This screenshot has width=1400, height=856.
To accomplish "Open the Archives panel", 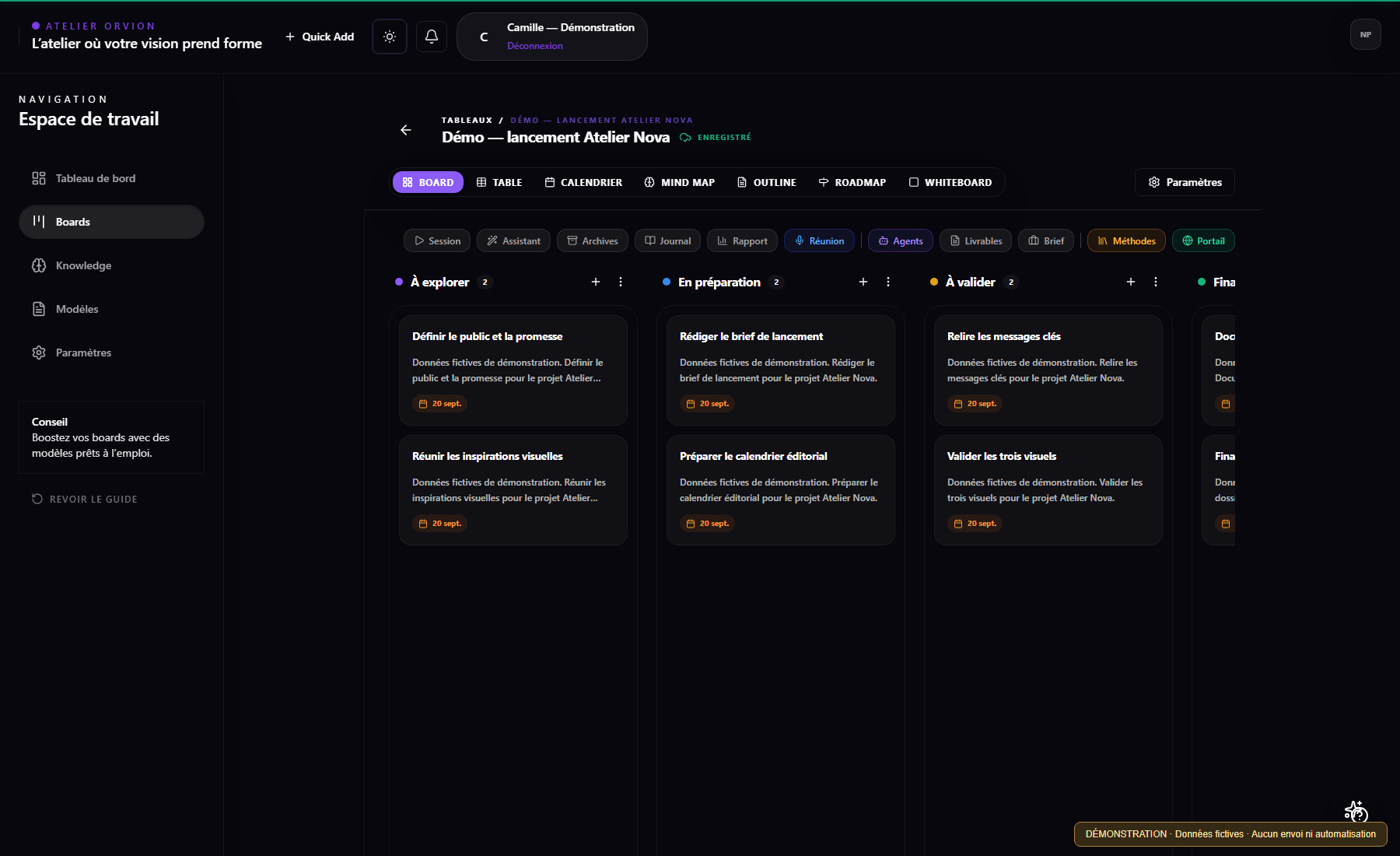I will tap(593, 241).
